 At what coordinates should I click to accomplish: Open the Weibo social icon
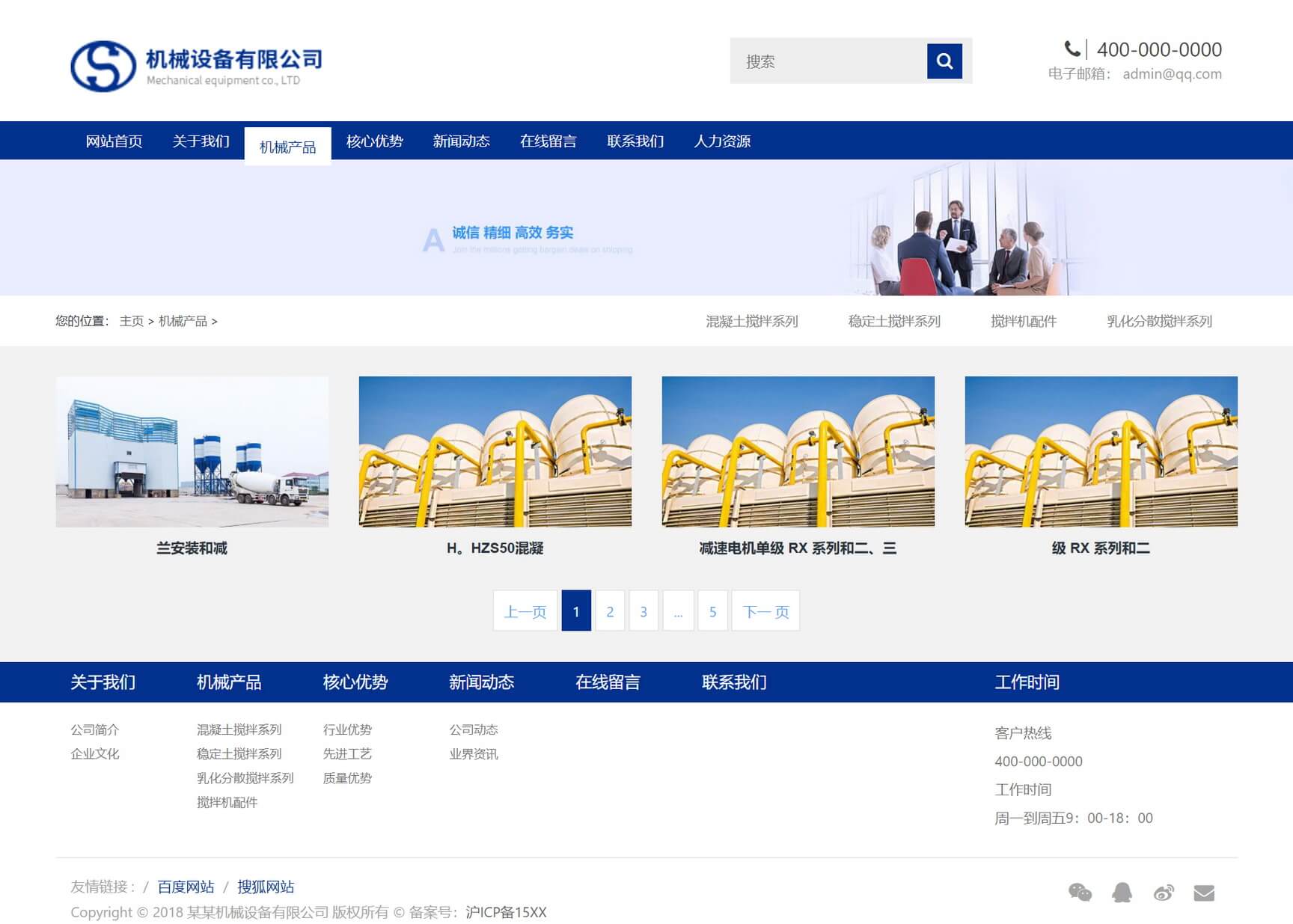[1163, 892]
